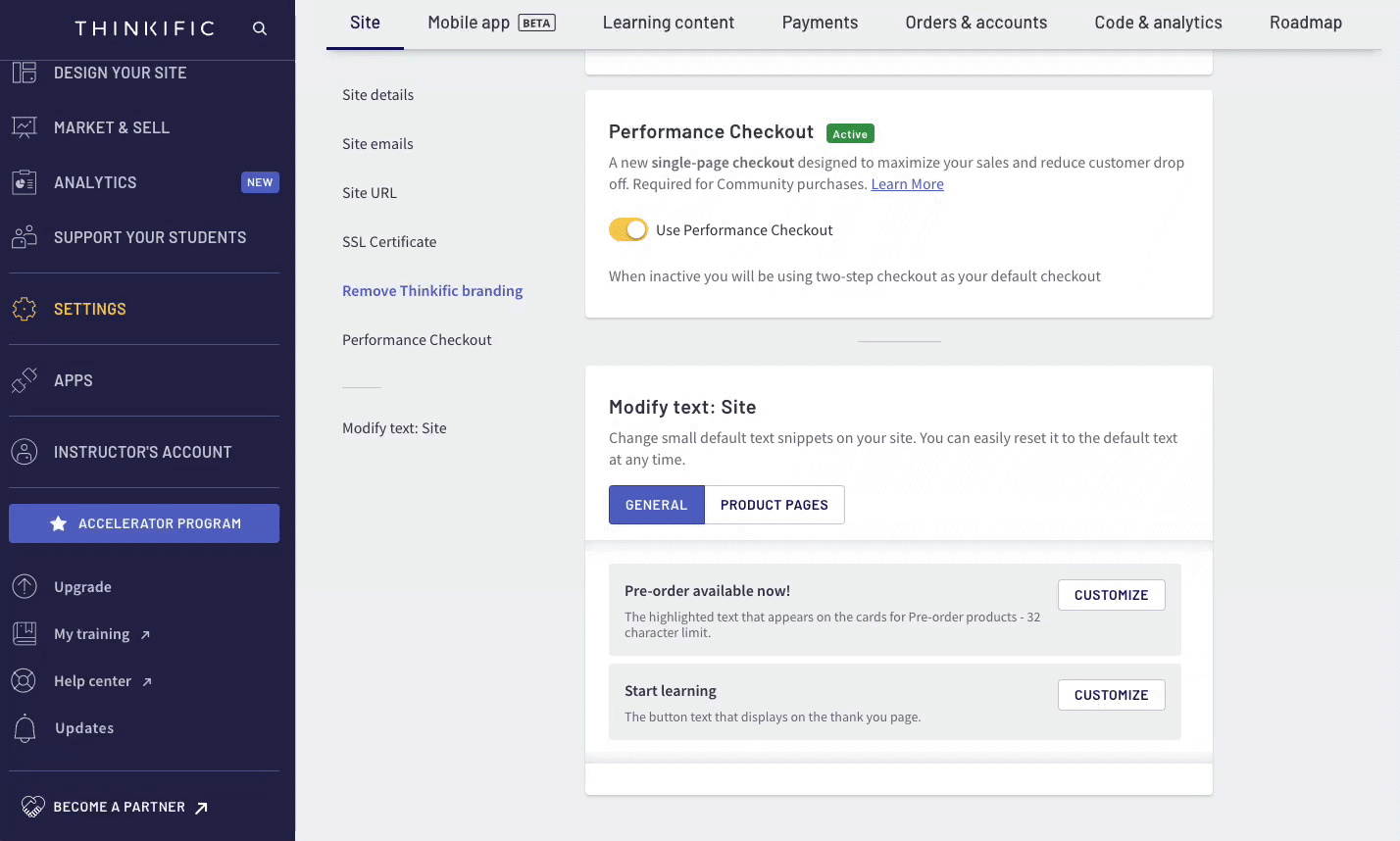
Task: Click the external arrow beside Help center
Action: point(147,682)
